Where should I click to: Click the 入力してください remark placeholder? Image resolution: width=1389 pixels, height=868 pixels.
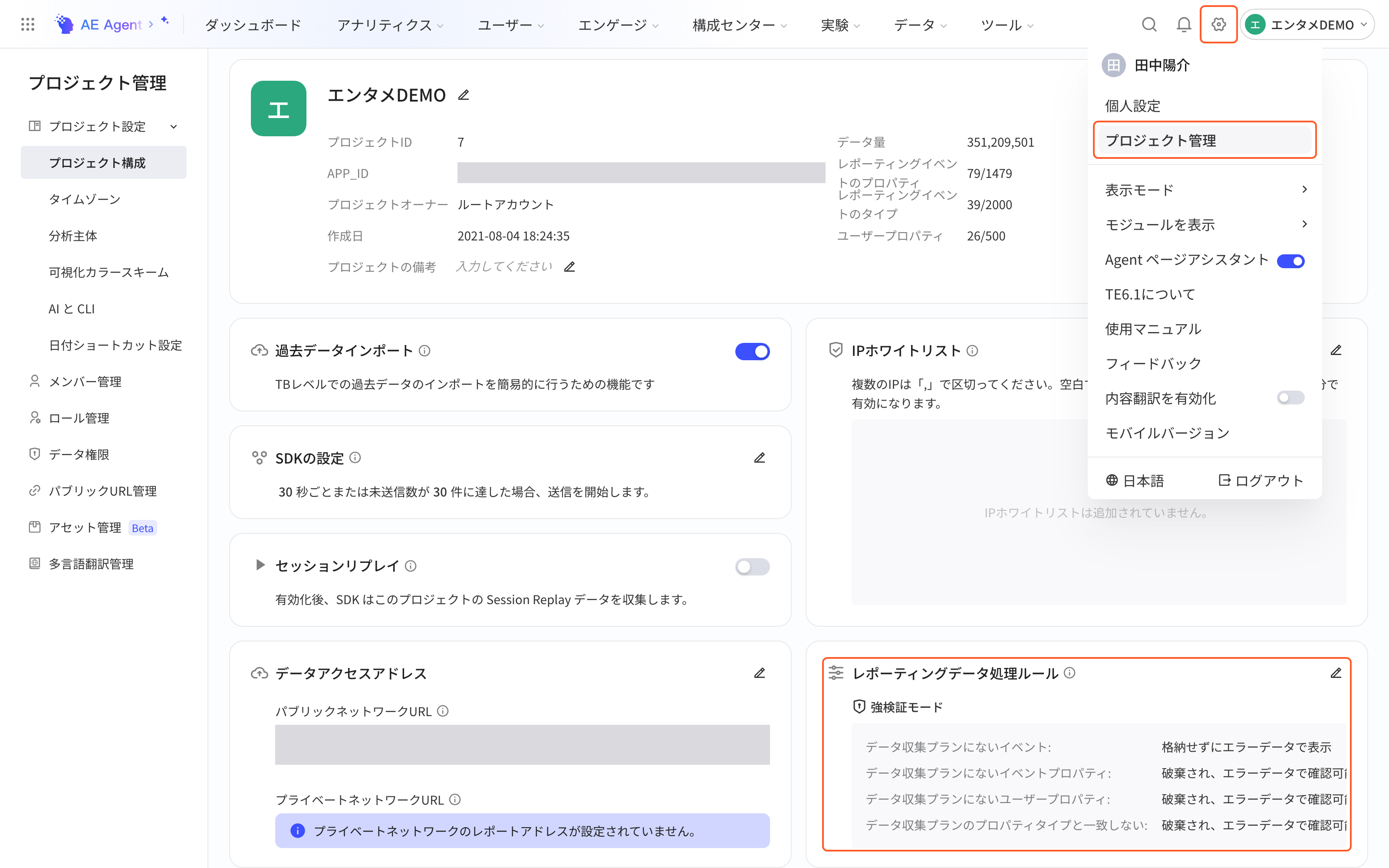[x=504, y=266]
